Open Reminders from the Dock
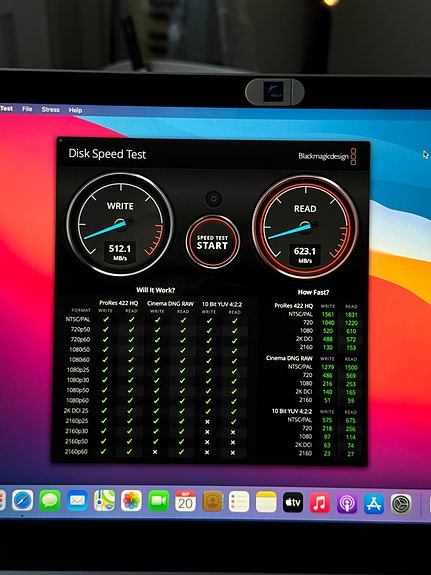The image size is (431, 575). point(239,501)
